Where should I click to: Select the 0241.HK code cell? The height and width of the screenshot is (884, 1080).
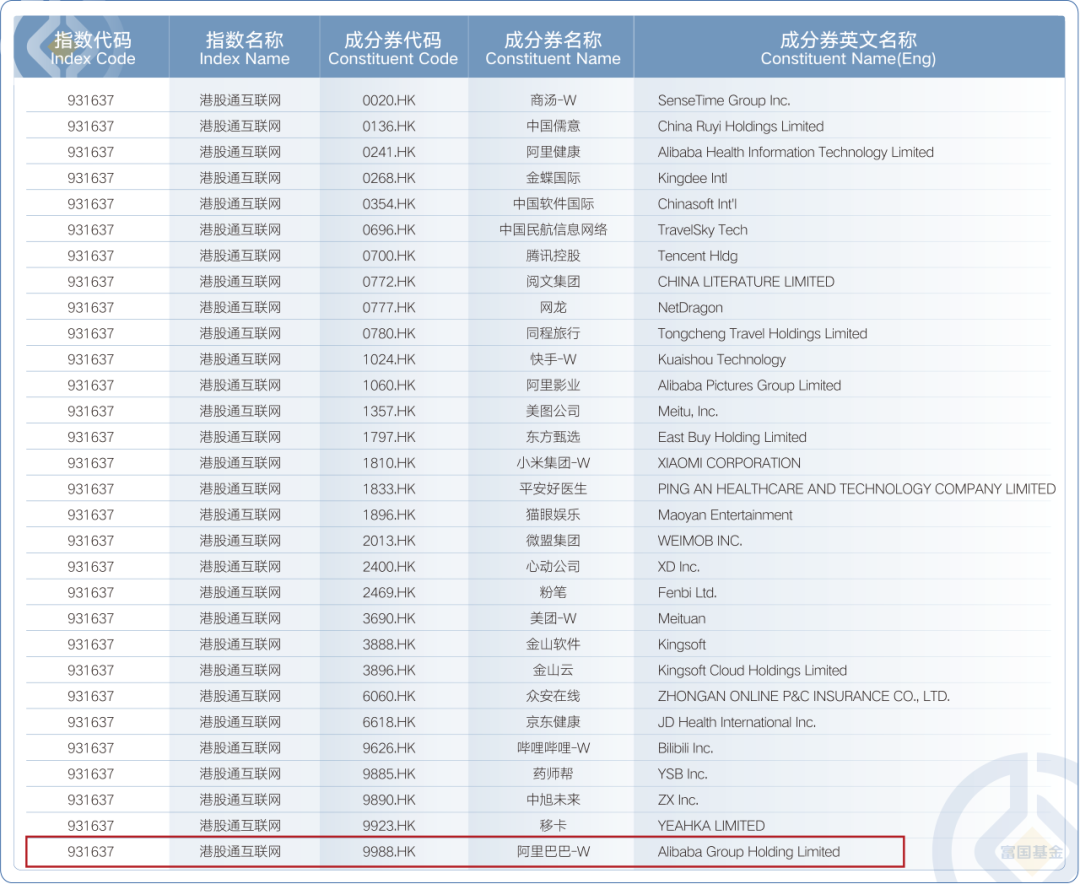[389, 152]
